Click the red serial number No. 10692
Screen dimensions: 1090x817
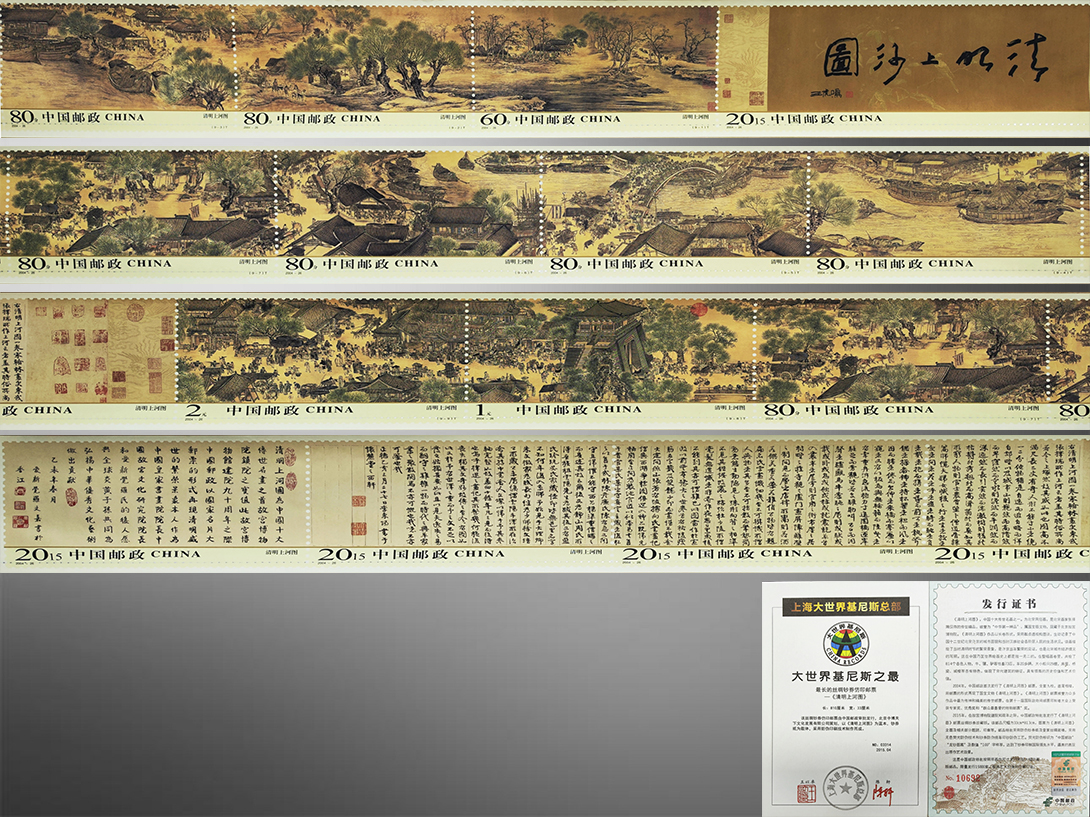tap(962, 778)
